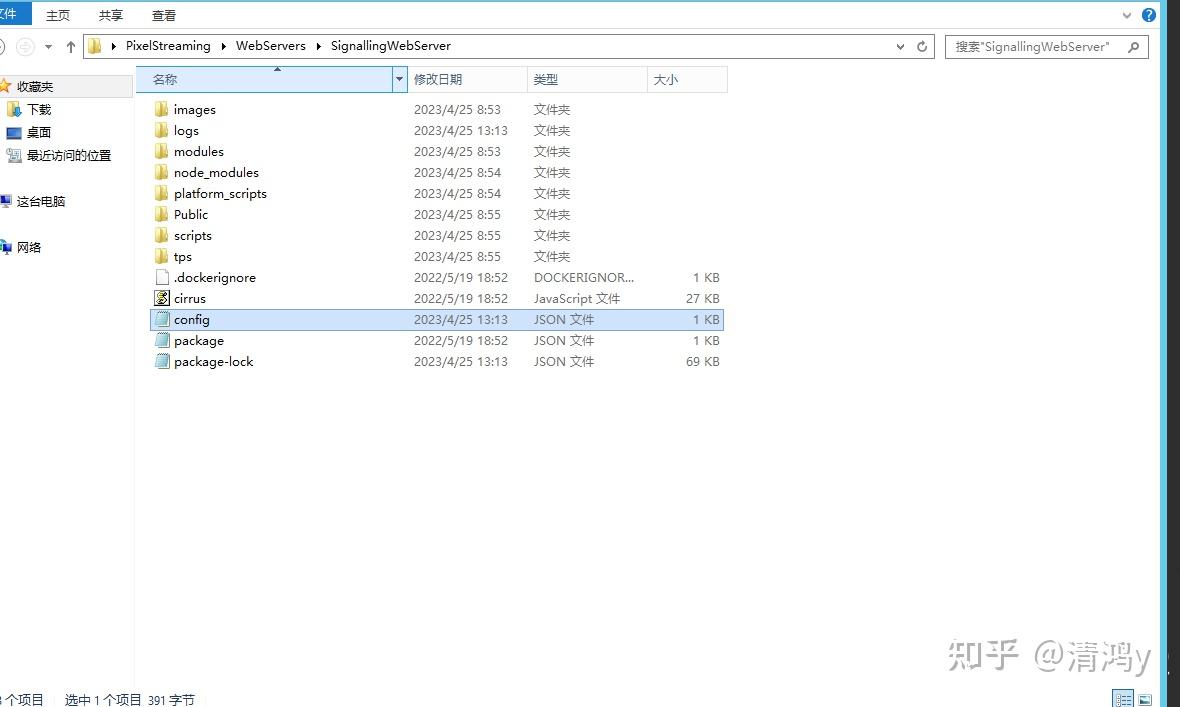Click the .dockerignore file icon
The image size is (1180, 707).
162,278
